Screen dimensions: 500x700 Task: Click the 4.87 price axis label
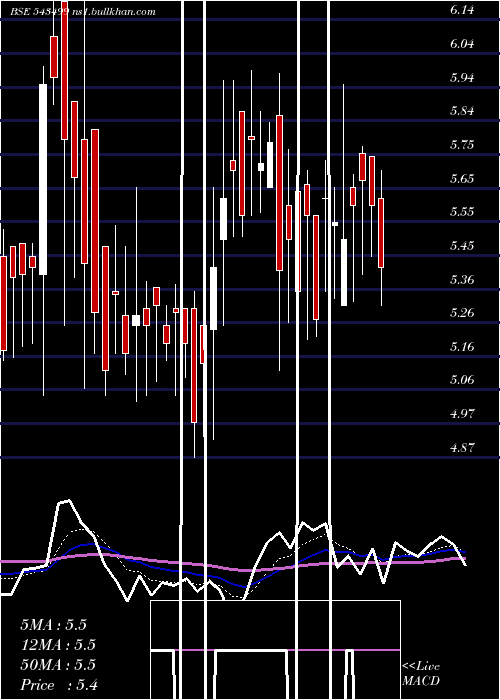click(462, 447)
